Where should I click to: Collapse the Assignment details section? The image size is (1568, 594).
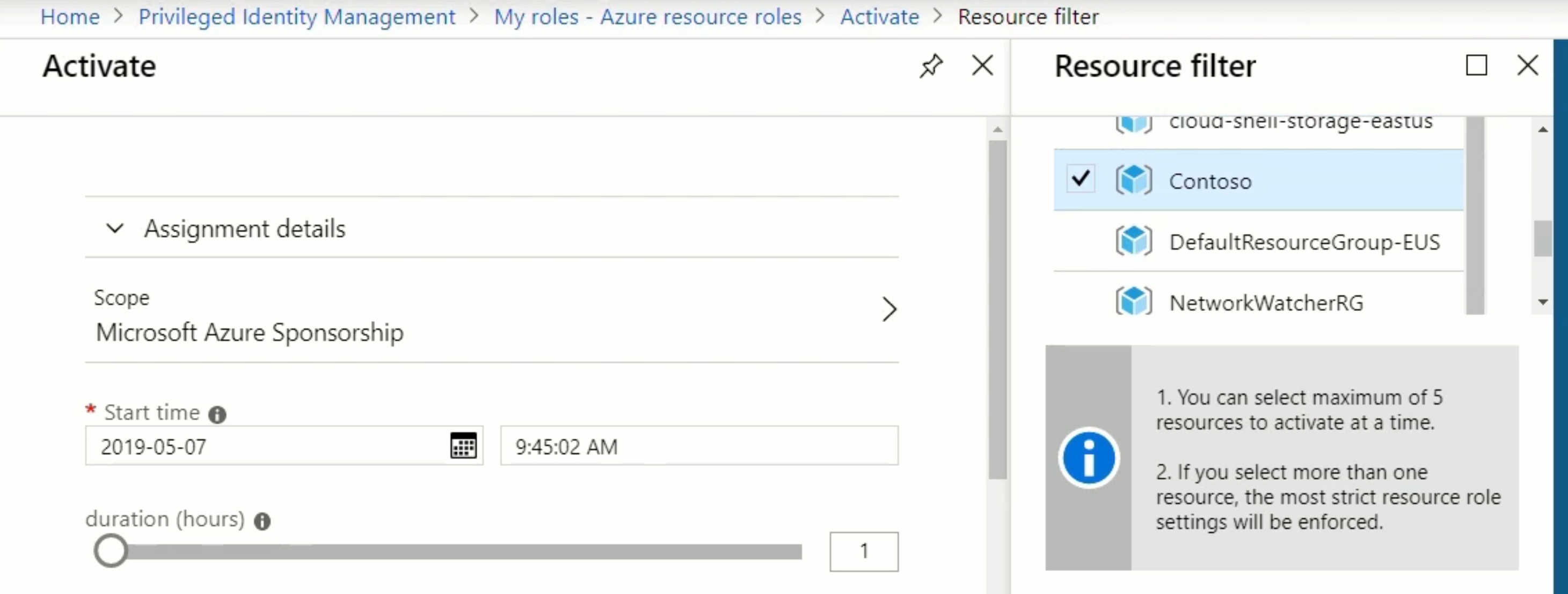[115, 229]
